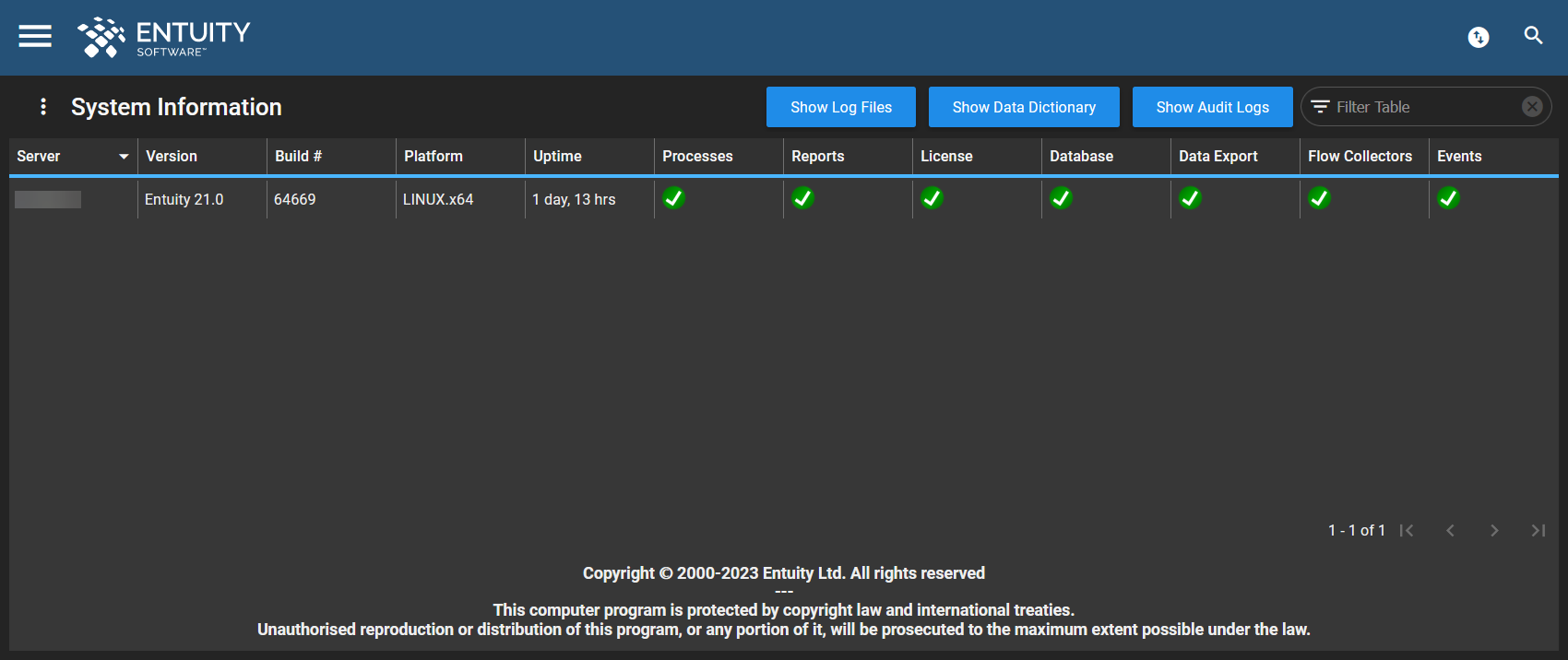Click the Reports status checkmark
Image resolution: width=1568 pixels, height=660 pixels.
pos(803,198)
